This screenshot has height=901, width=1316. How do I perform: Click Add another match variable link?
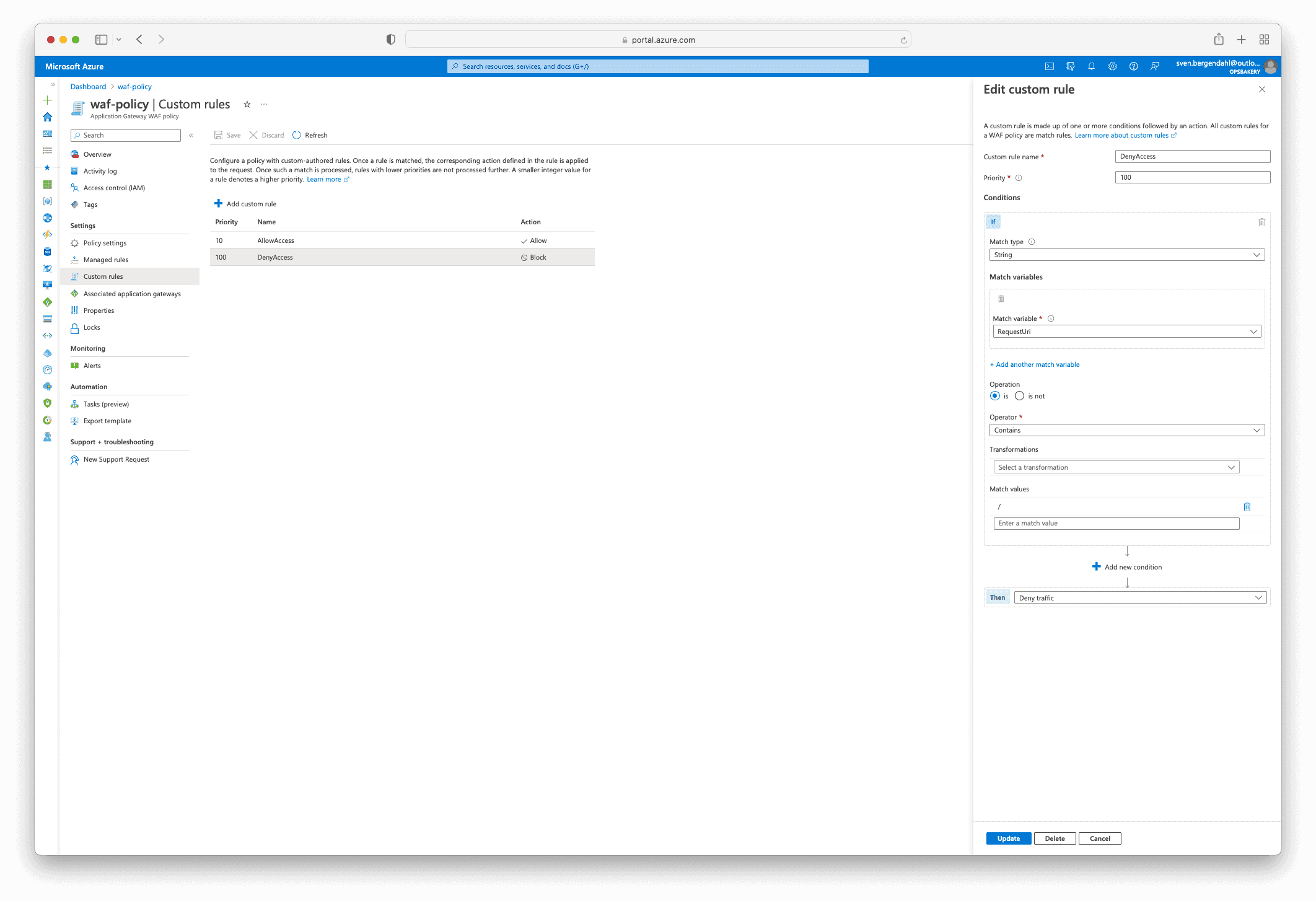[1037, 364]
